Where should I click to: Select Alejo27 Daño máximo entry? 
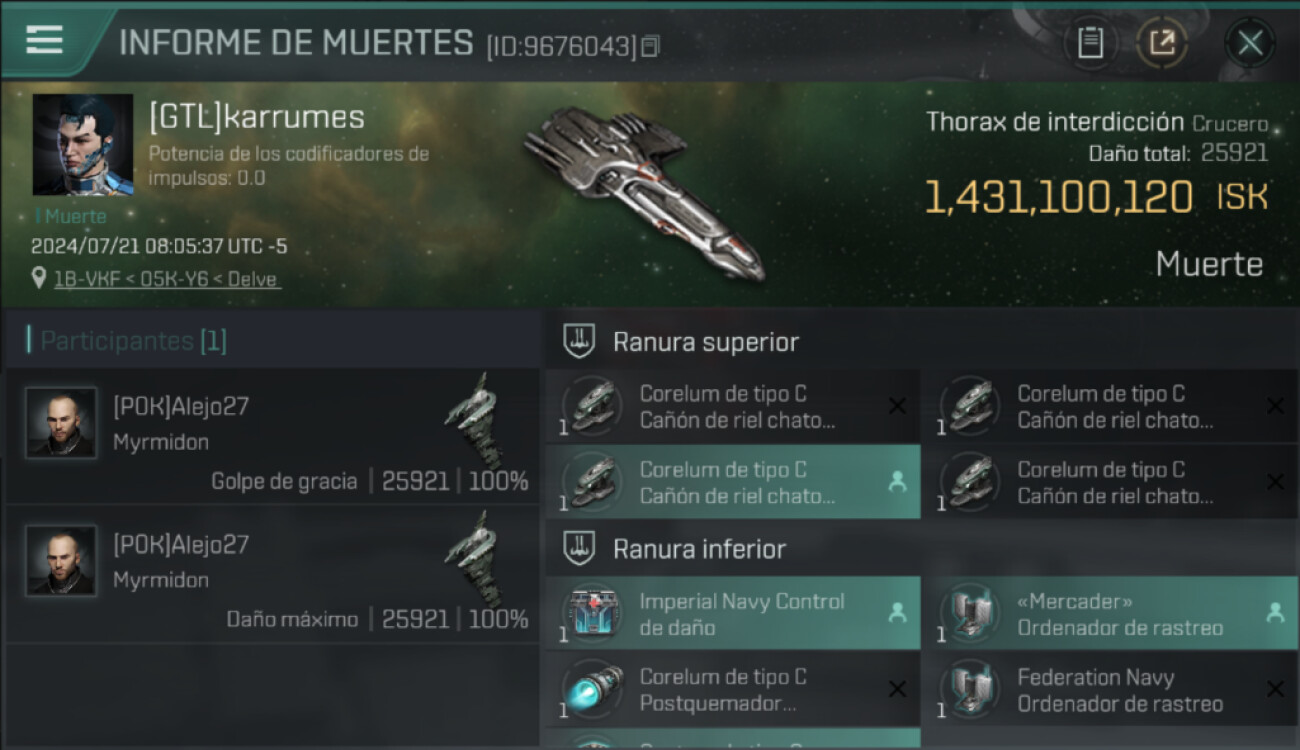tap(272, 575)
